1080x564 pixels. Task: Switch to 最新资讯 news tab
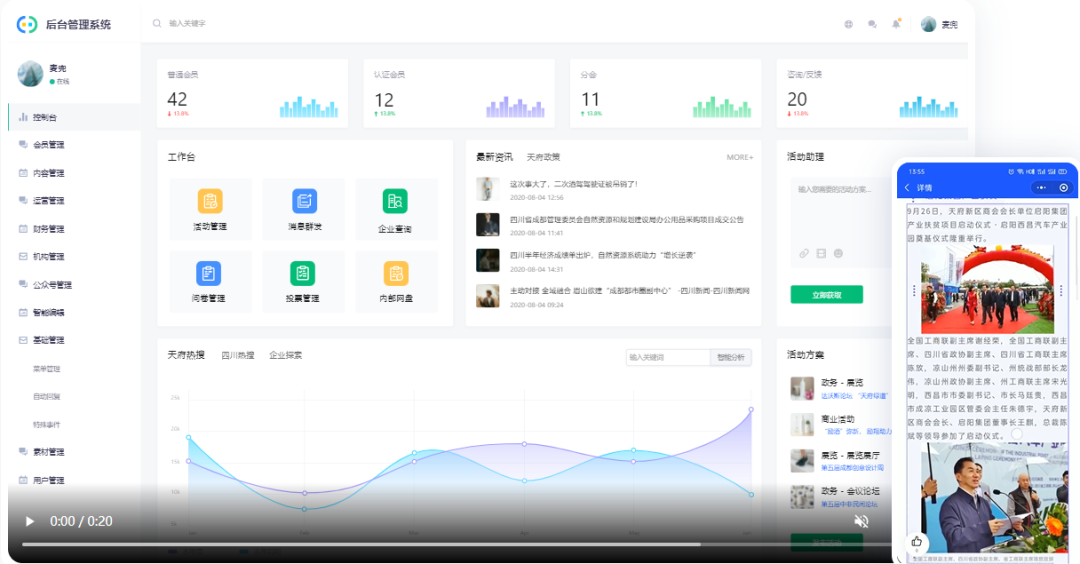(x=495, y=157)
